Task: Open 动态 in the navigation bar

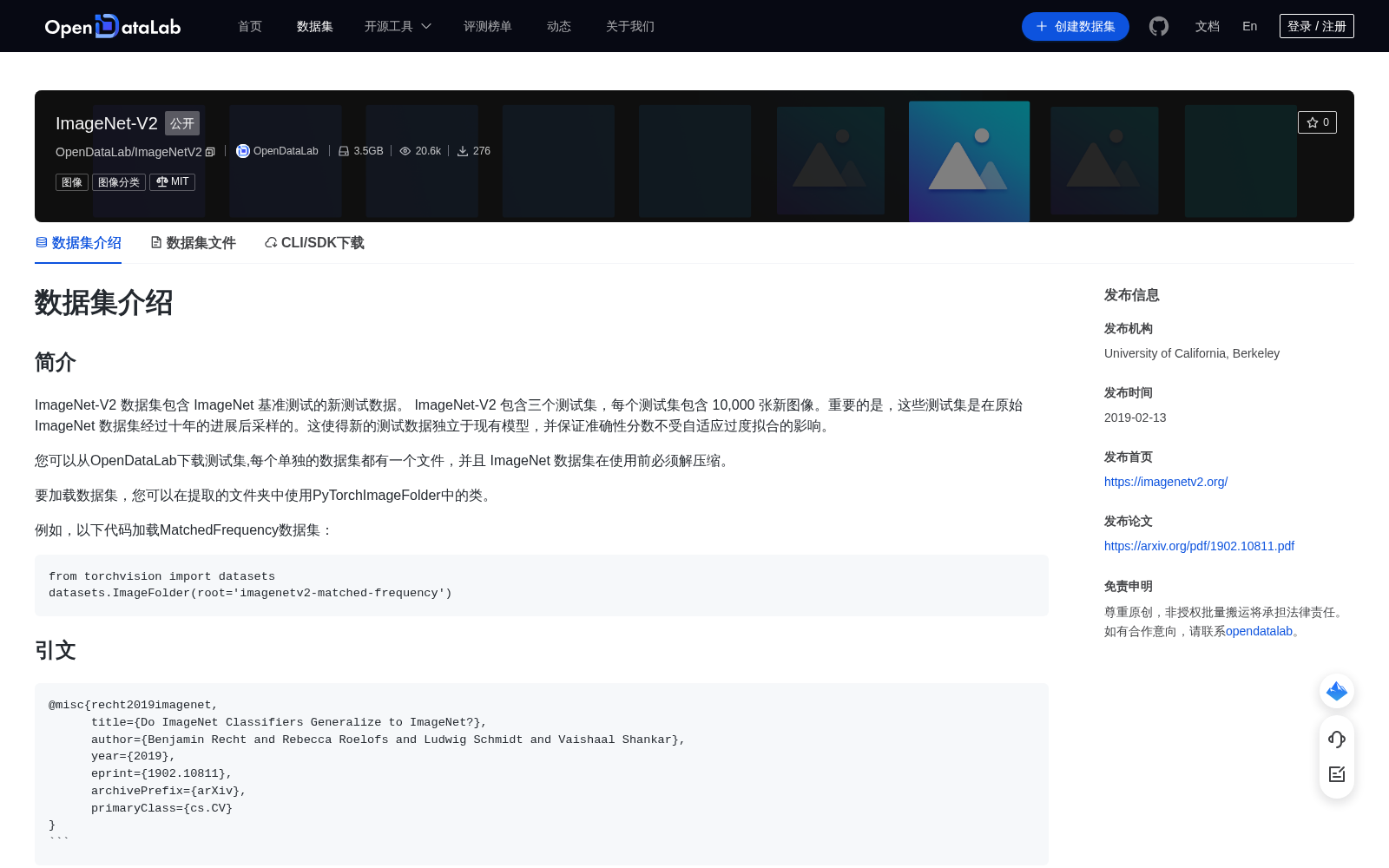Action: (x=559, y=26)
